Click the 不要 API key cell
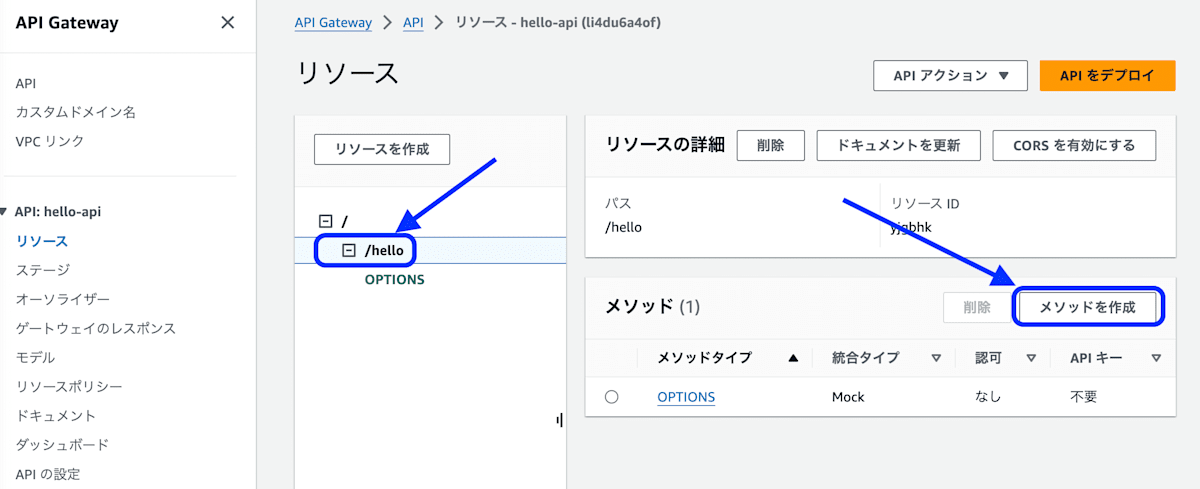The image size is (1200, 489). [1084, 397]
